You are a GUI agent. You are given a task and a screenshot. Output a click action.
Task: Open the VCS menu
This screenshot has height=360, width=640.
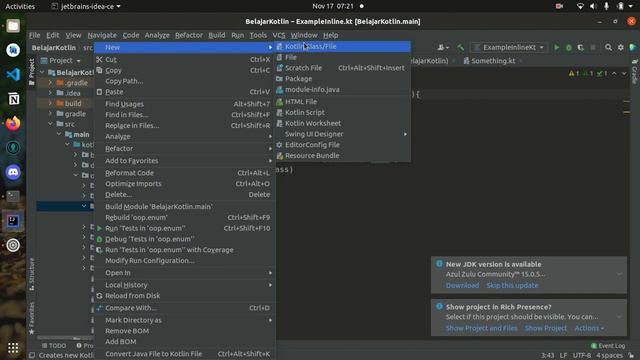coord(279,35)
